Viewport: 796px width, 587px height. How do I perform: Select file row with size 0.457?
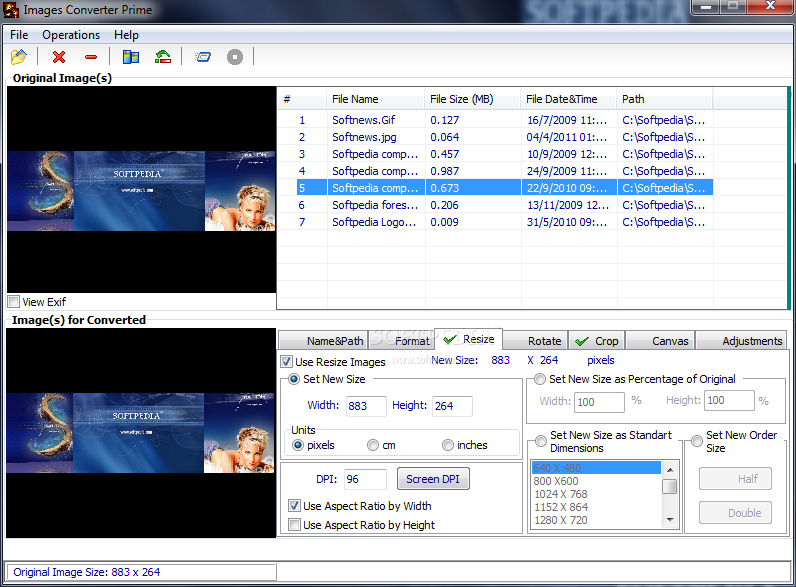[x=495, y=154]
